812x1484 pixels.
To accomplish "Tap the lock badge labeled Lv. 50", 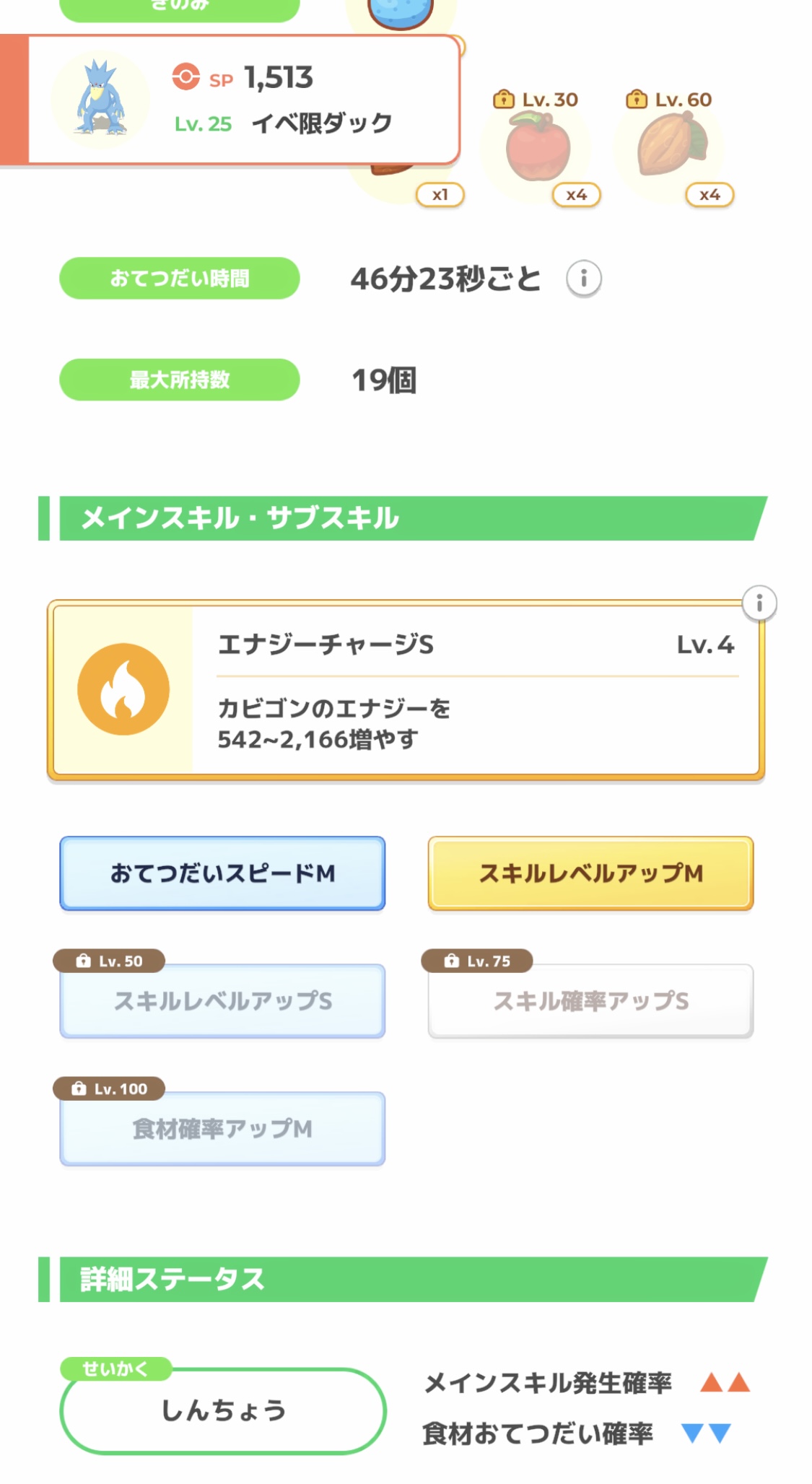I will 109,961.
